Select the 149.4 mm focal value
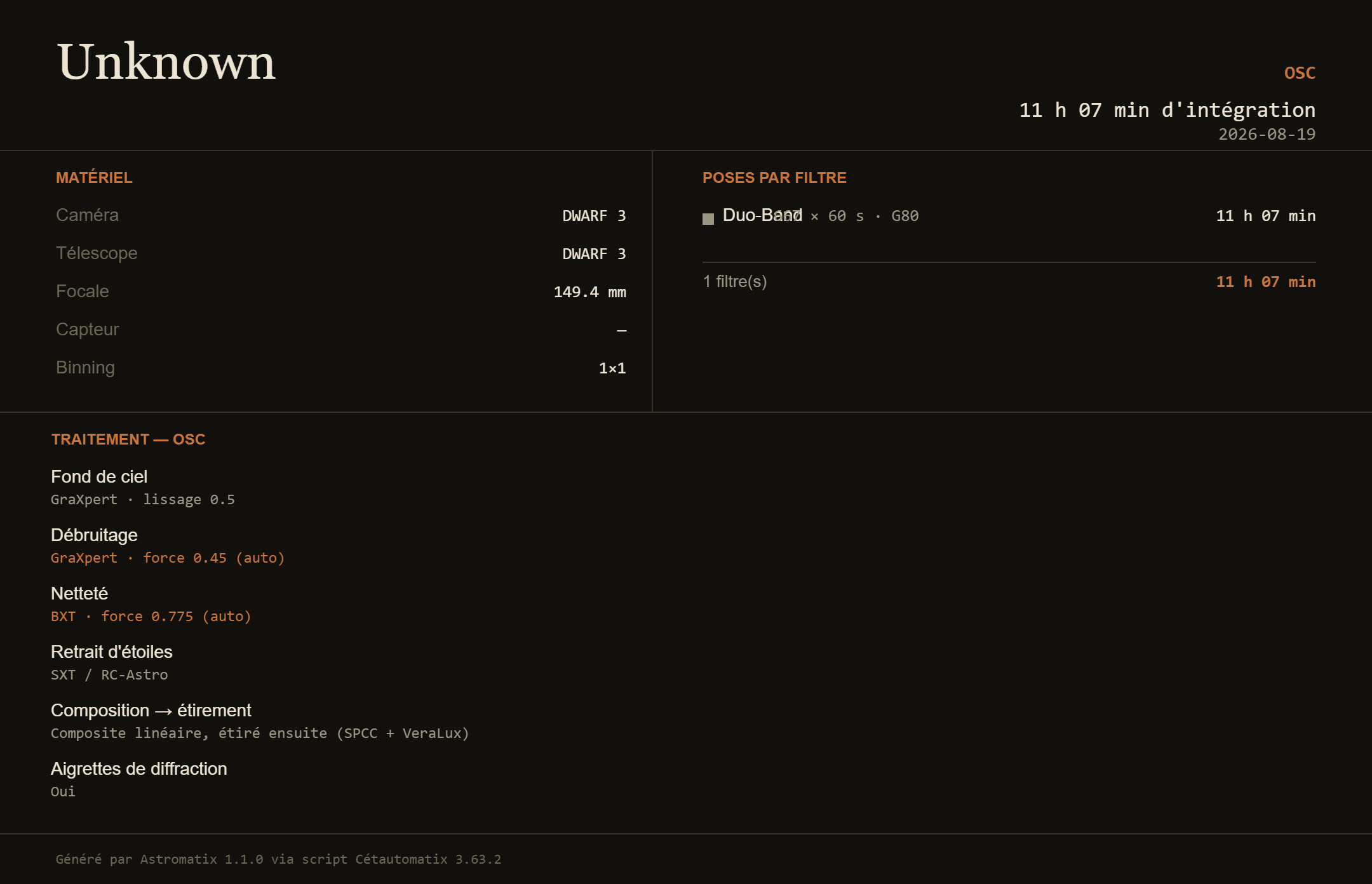This screenshot has width=1372, height=884. 589,292
